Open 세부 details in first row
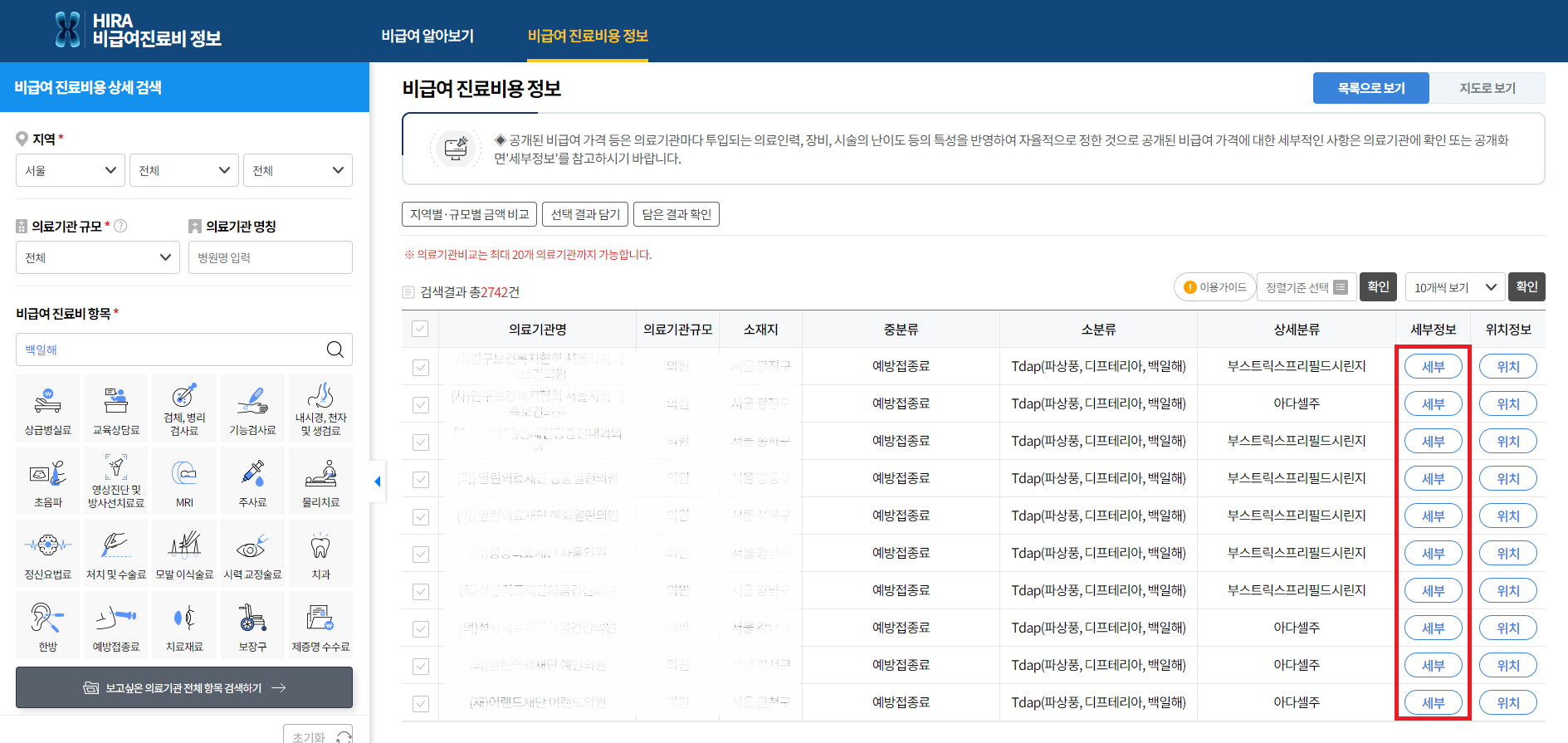This screenshot has width=1568, height=743. 1433,366
